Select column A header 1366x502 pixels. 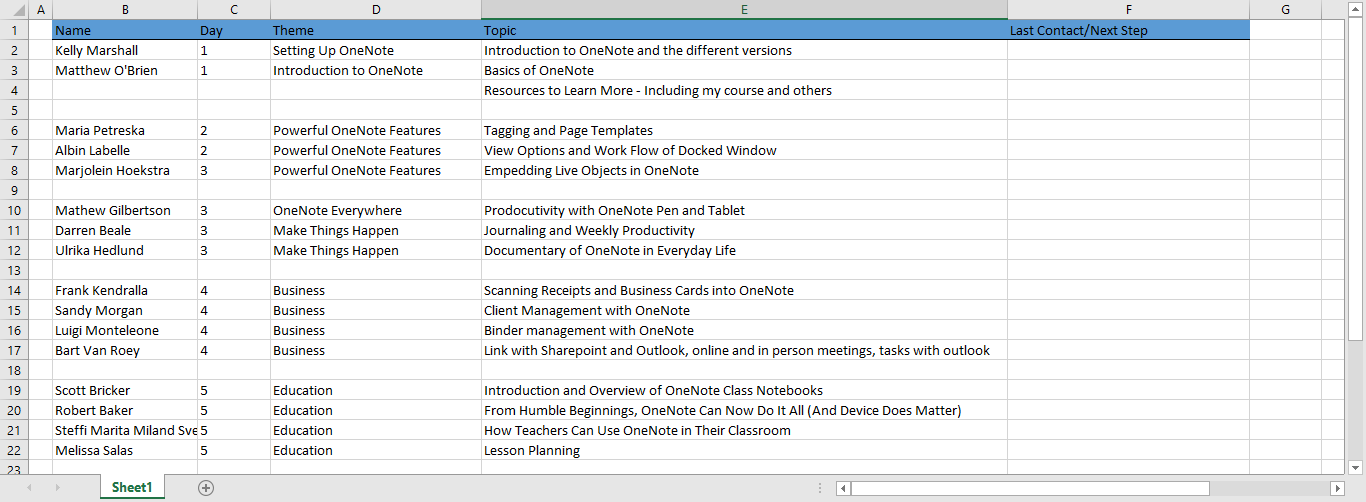point(41,10)
